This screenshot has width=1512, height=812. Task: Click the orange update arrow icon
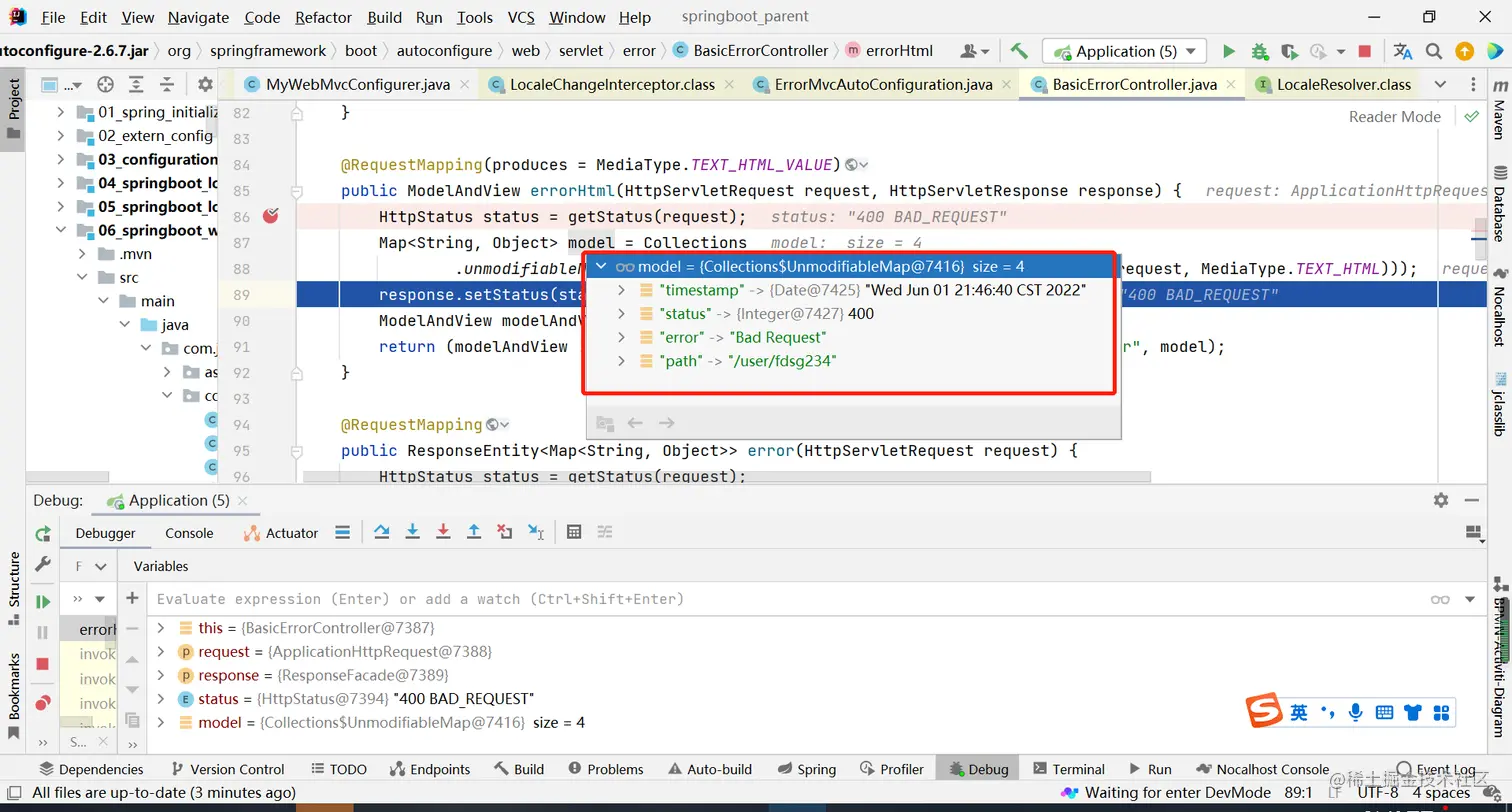coord(1464,51)
